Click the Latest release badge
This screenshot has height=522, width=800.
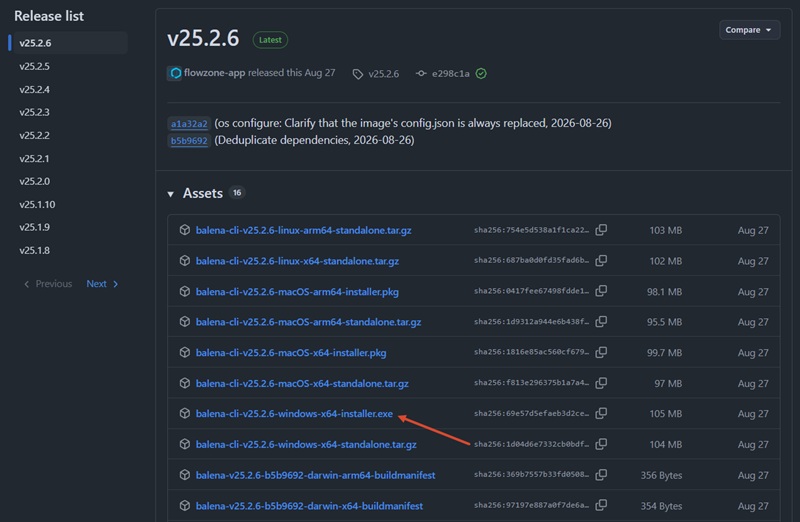coord(270,40)
